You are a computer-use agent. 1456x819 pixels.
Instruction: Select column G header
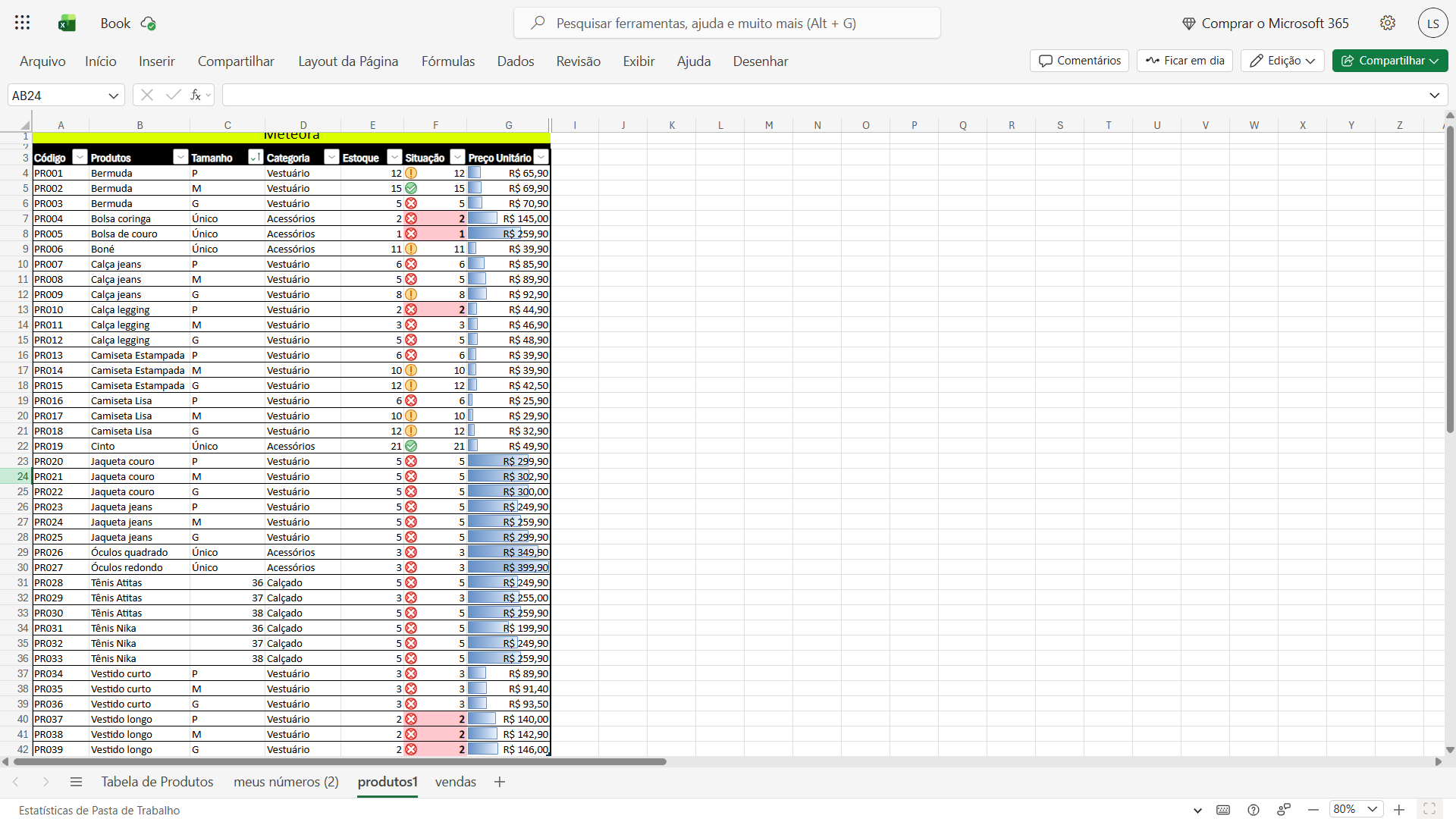tap(509, 125)
